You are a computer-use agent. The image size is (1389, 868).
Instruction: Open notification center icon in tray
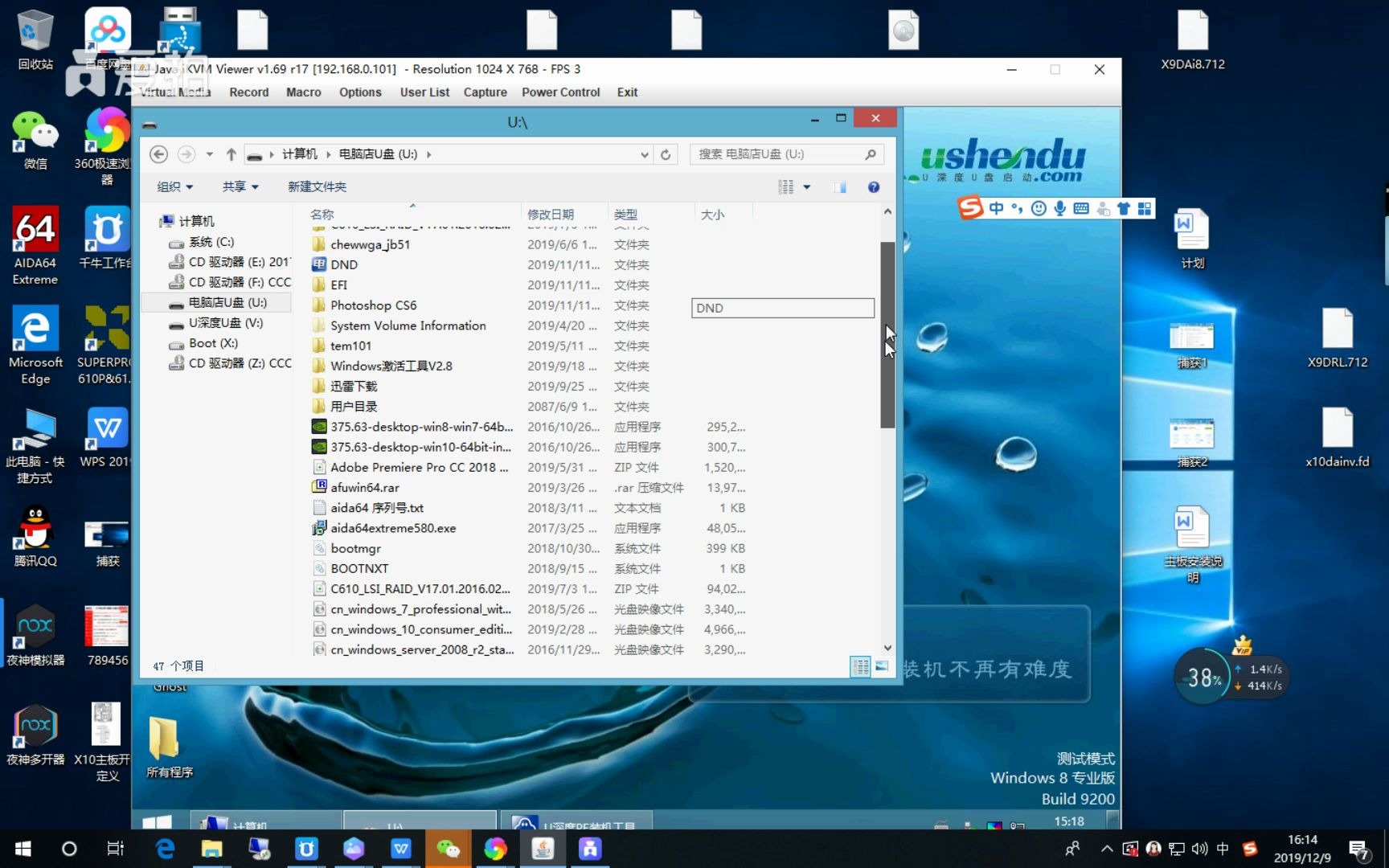tap(1360, 850)
